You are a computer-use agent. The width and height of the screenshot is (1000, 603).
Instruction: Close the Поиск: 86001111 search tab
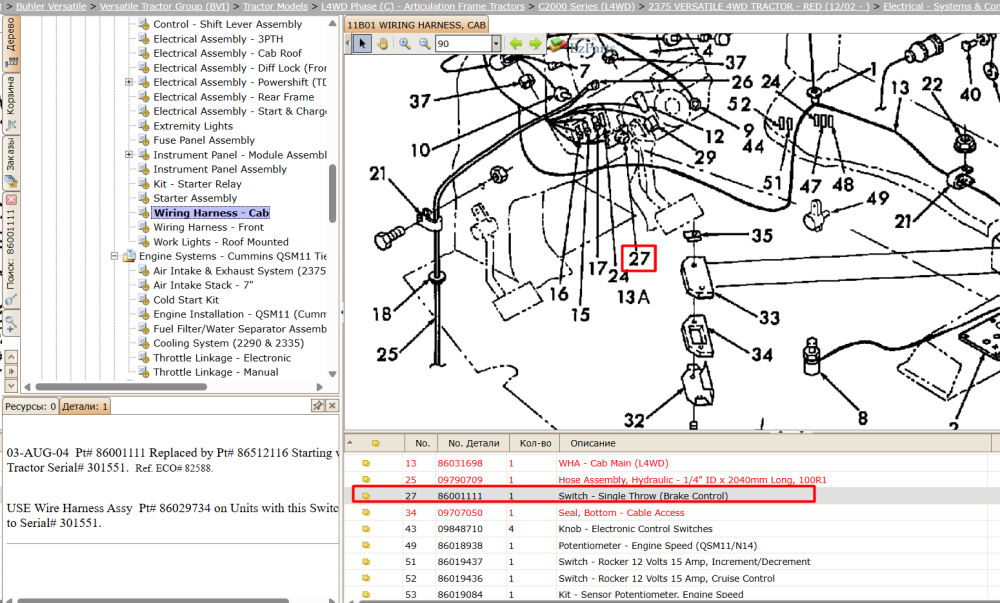tap(11, 200)
